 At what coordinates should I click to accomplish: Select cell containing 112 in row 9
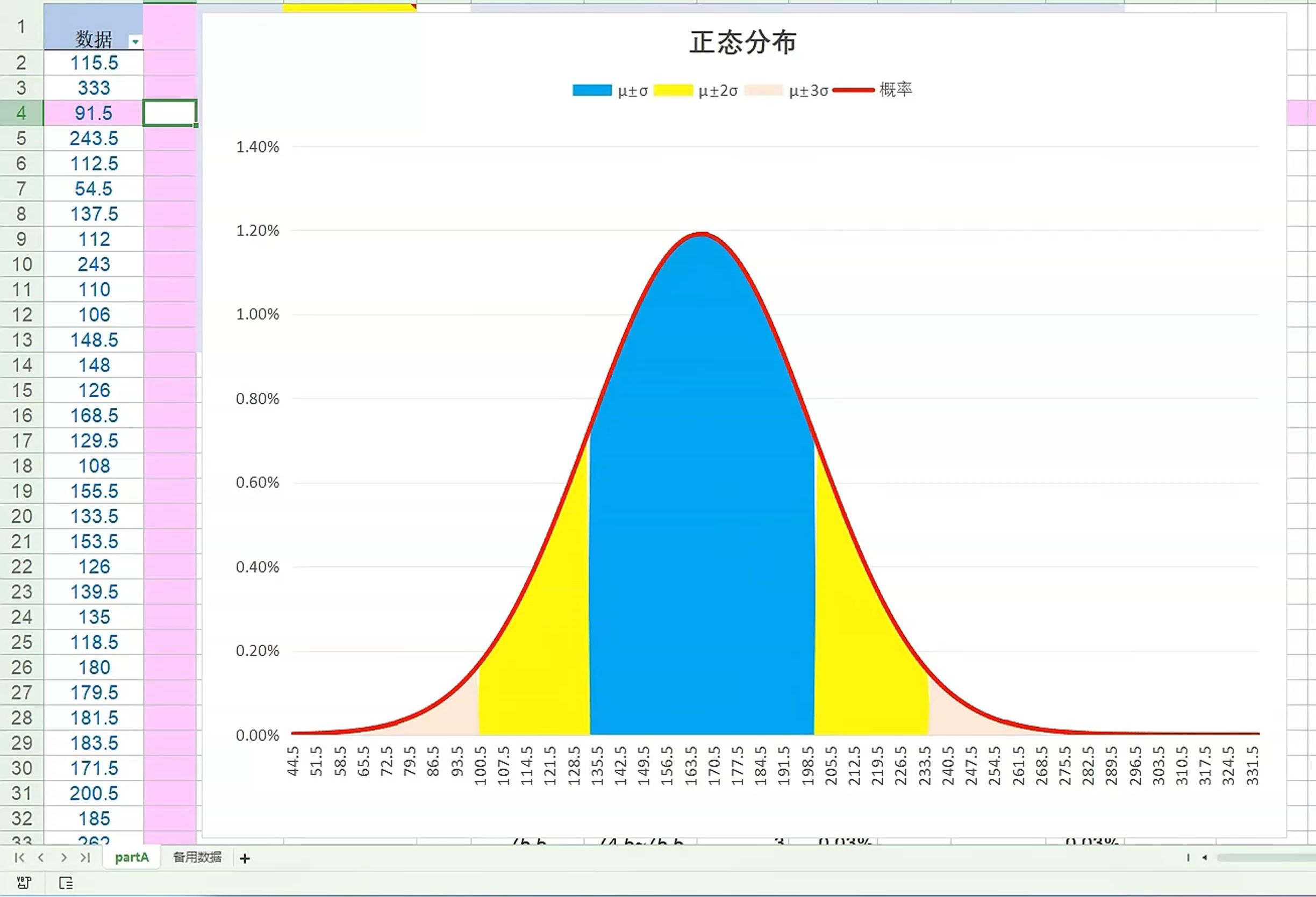pos(94,239)
